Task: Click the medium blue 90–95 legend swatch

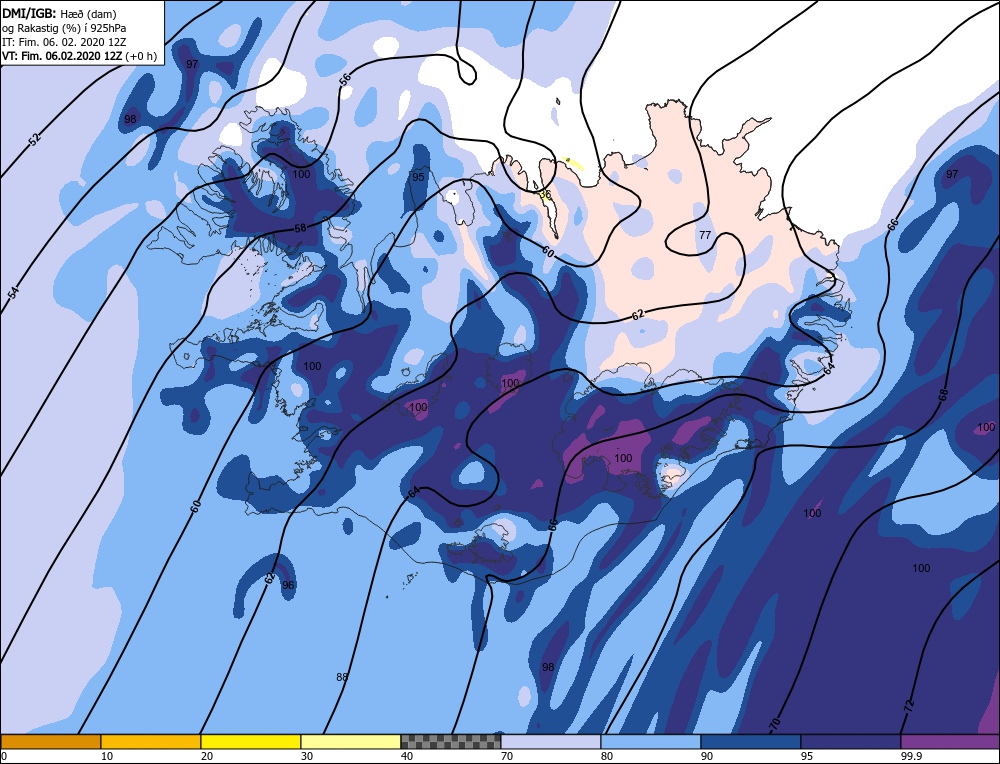Action: click(x=751, y=741)
